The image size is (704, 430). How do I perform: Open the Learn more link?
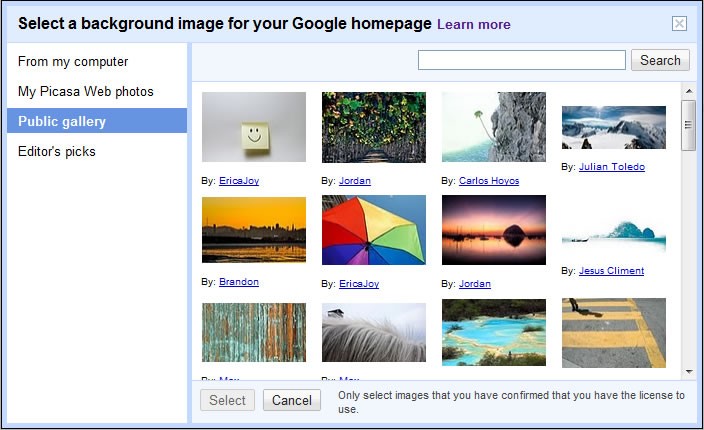point(474,24)
